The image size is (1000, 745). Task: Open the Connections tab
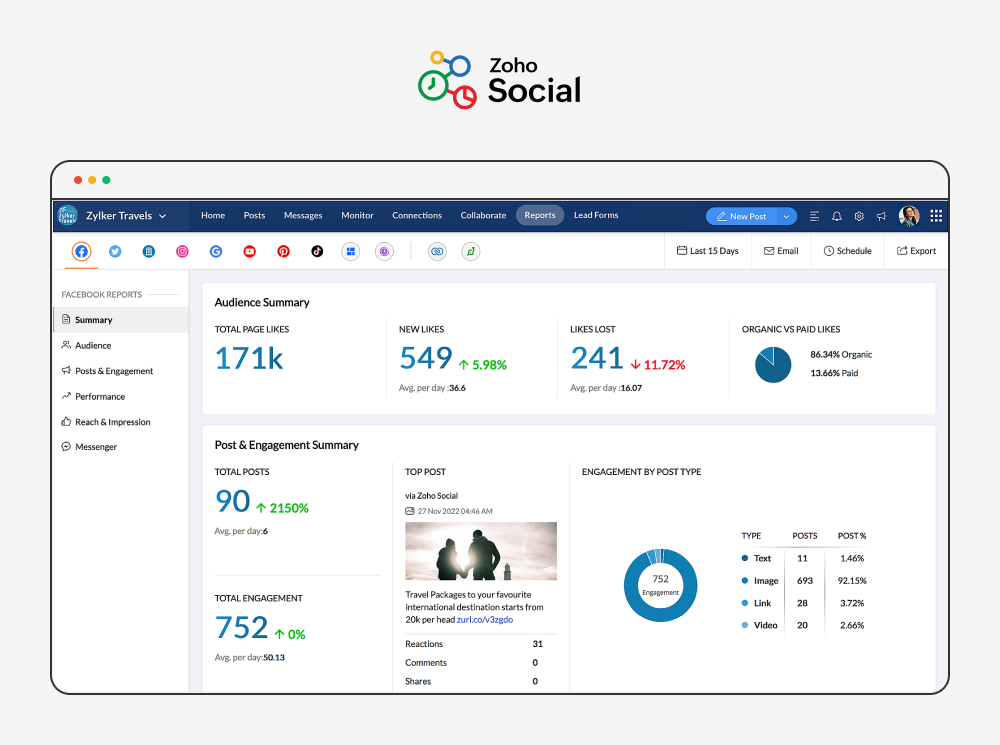(x=417, y=216)
